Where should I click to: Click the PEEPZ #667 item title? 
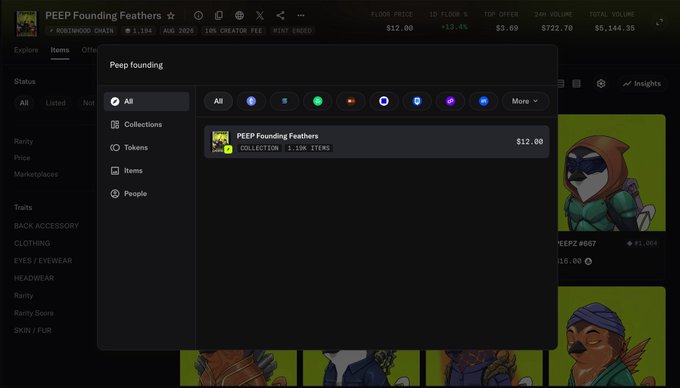(x=576, y=244)
